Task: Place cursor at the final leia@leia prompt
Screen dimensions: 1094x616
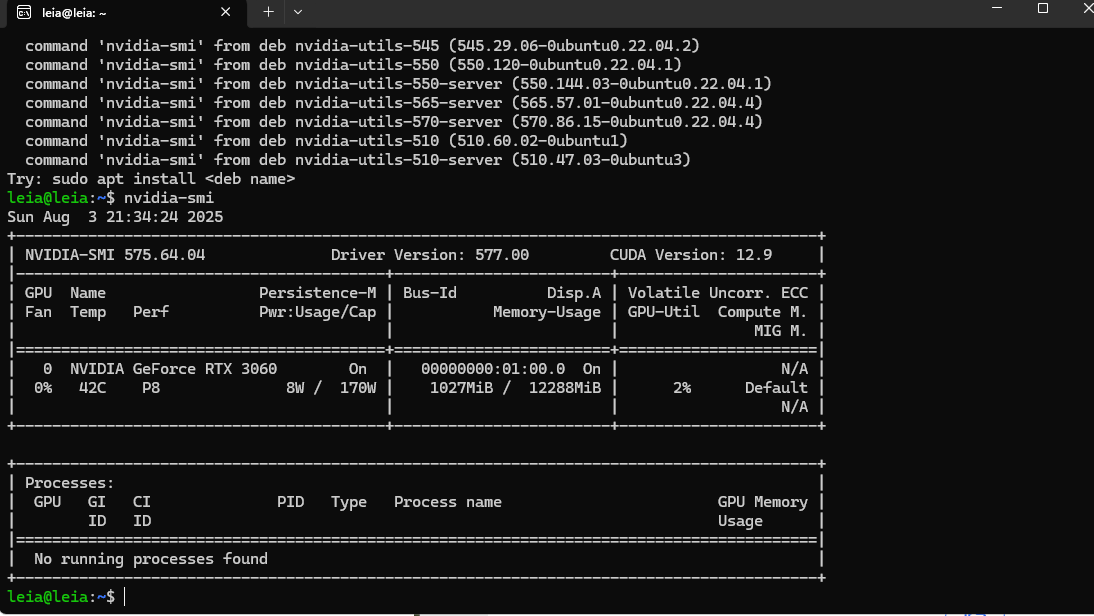Action: (126, 596)
